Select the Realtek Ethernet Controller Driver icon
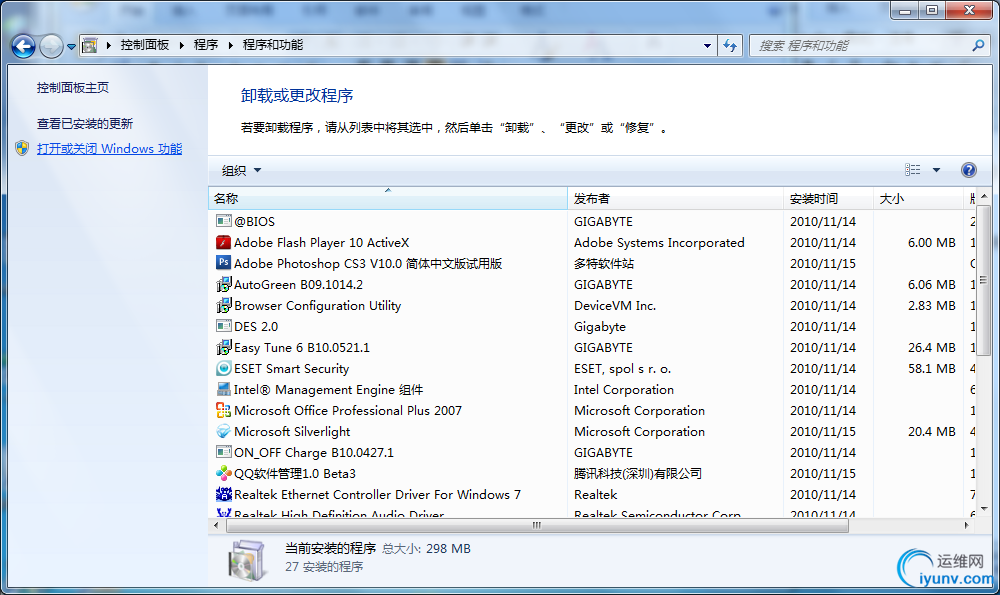Screen dimensions: 1000x595 click(x=224, y=494)
